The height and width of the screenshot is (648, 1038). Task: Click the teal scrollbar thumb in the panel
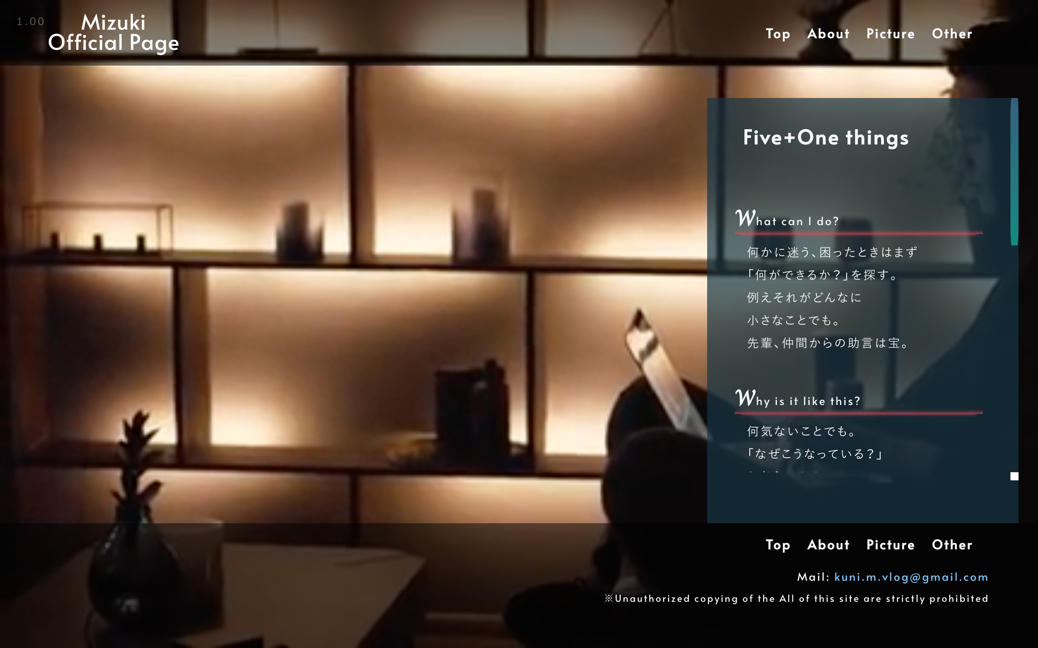click(x=1014, y=172)
